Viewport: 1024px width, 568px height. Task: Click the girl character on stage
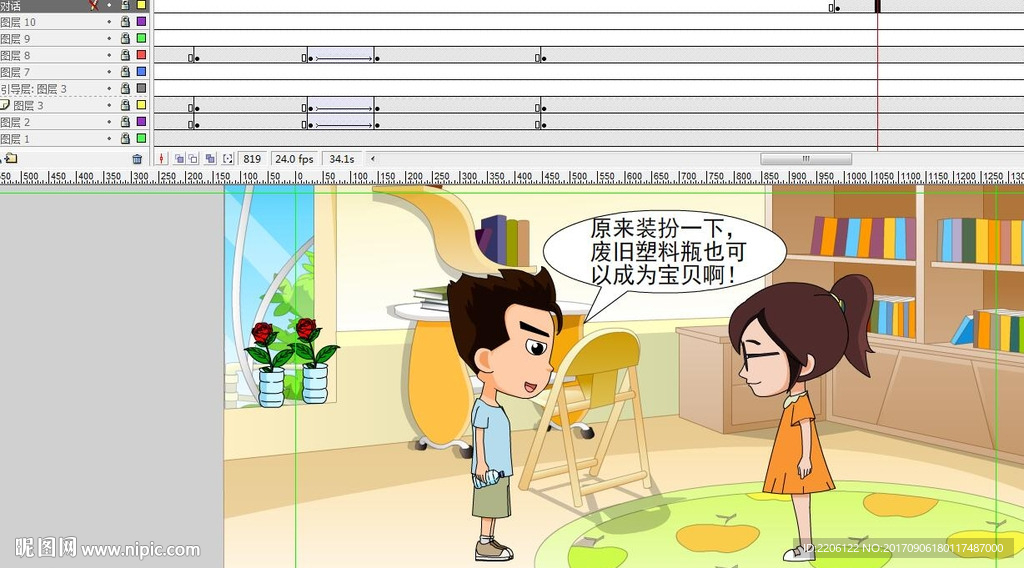pos(801,417)
